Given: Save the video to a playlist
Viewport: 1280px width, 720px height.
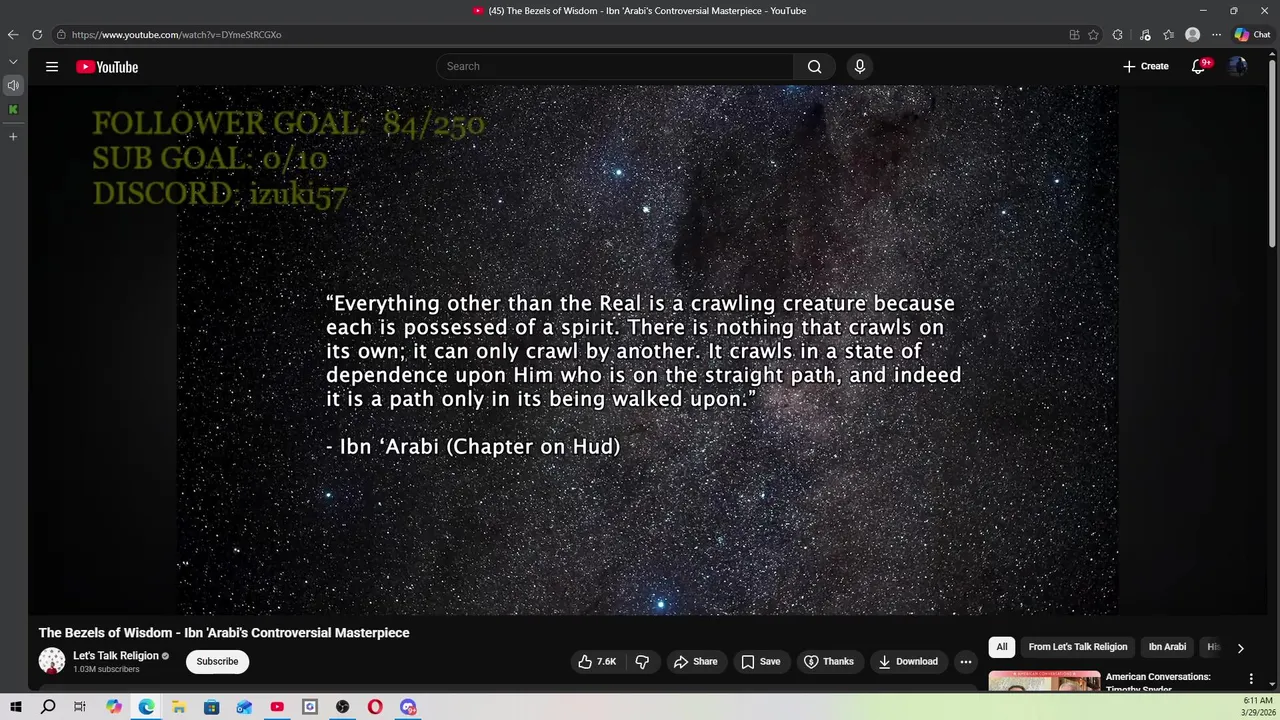Looking at the screenshot, I should [x=760, y=662].
